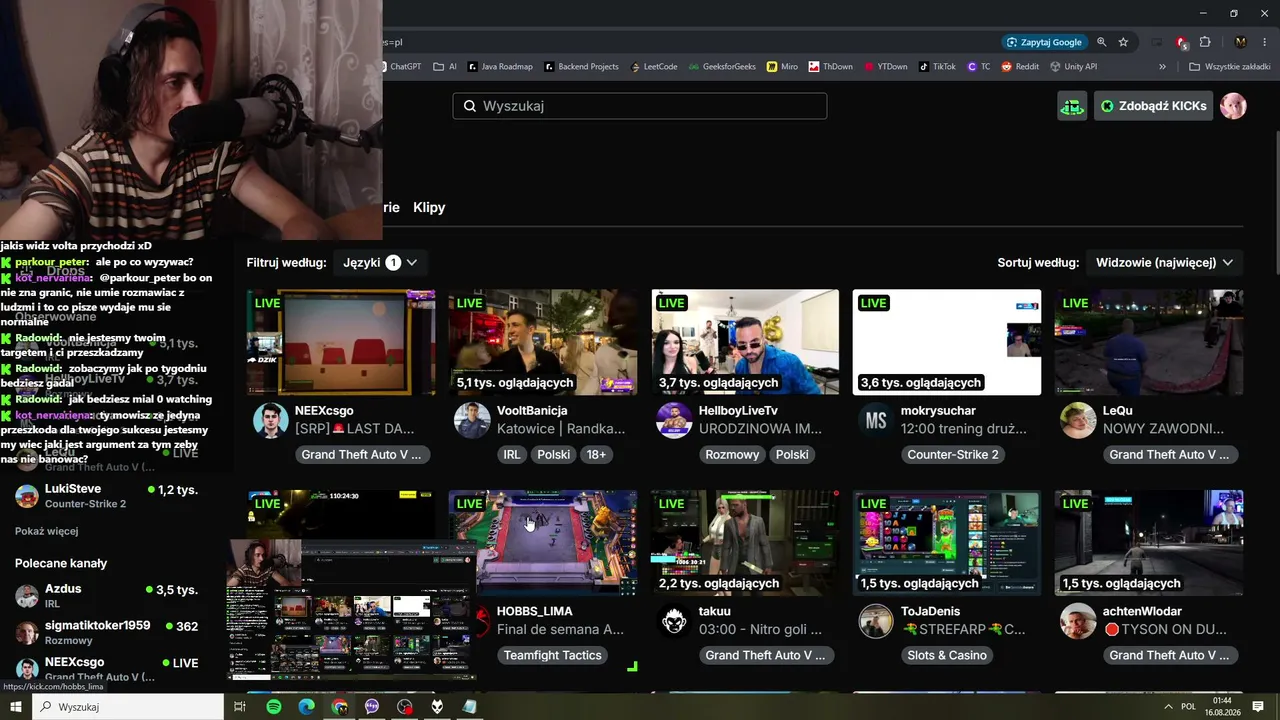Click the Zapytaj Google button
Viewport: 1280px width, 720px height.
click(1045, 42)
